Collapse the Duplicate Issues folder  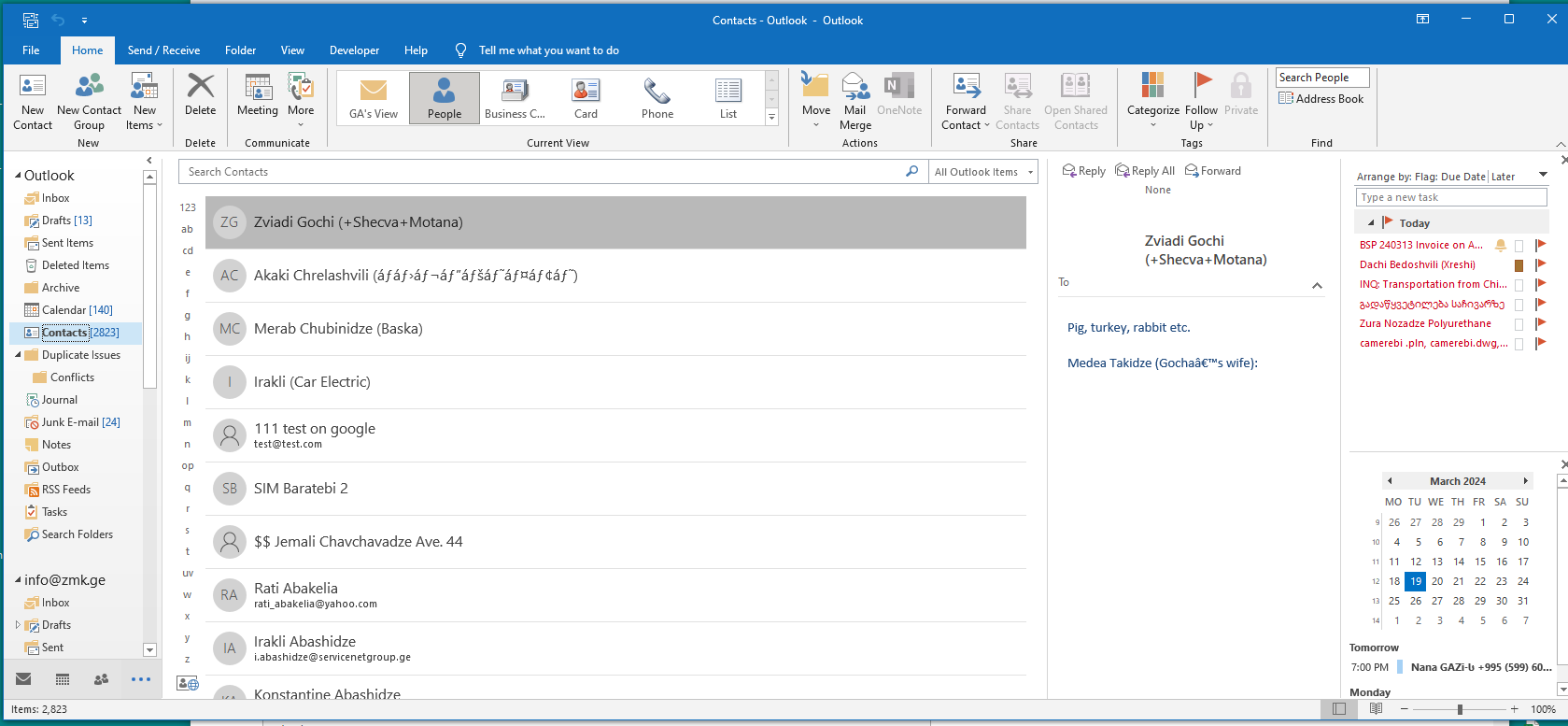(19, 355)
